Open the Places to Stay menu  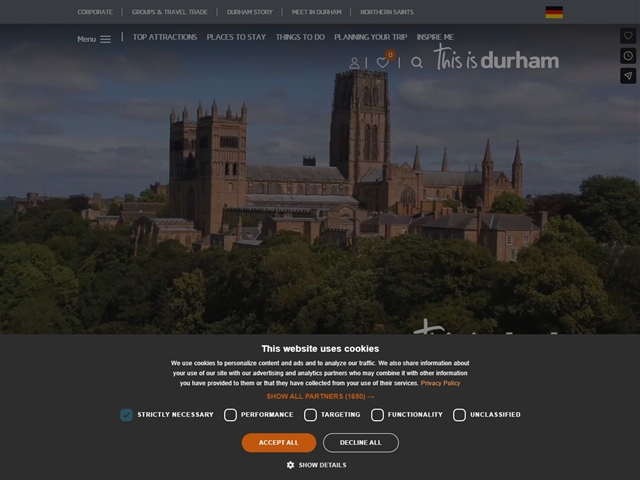pyautogui.click(x=236, y=37)
